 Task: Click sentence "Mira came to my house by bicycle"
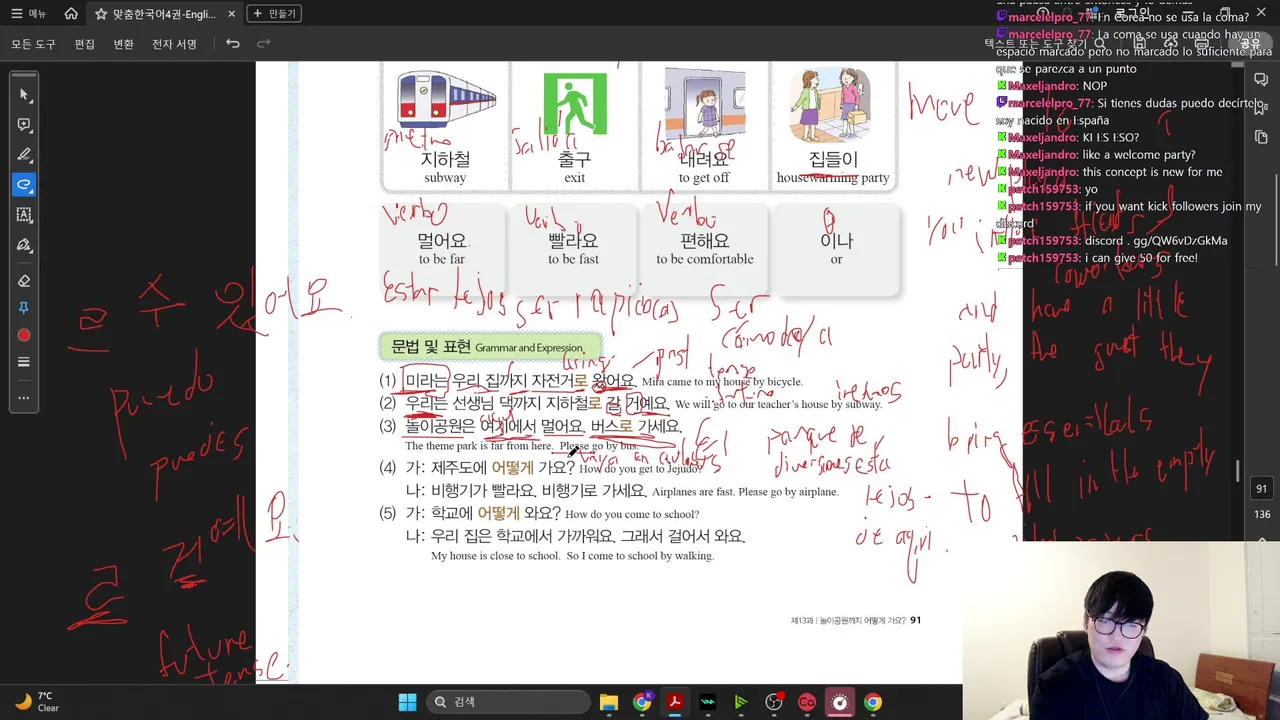click(722, 382)
